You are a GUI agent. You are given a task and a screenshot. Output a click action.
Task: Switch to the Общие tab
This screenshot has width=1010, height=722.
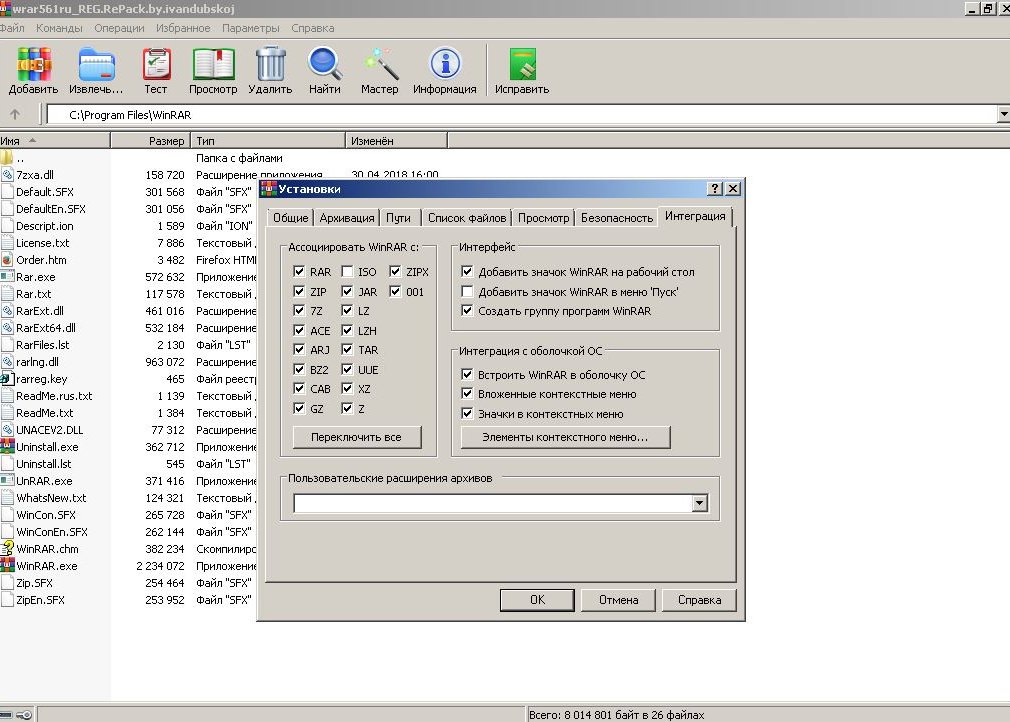pyautogui.click(x=291, y=218)
